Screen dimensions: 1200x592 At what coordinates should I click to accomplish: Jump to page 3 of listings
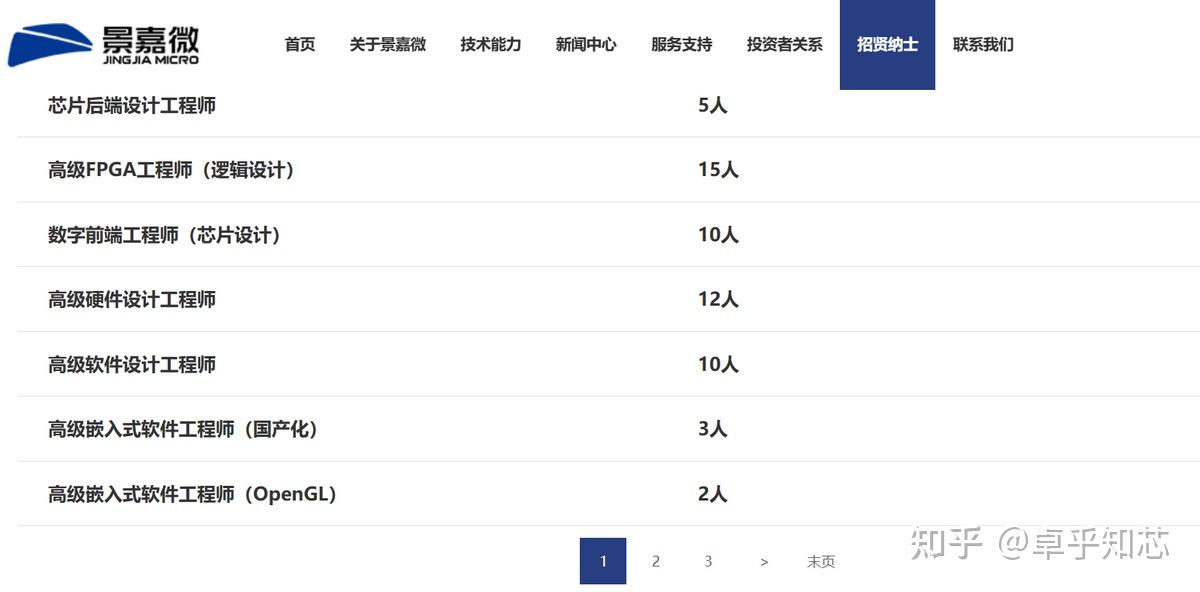708,561
